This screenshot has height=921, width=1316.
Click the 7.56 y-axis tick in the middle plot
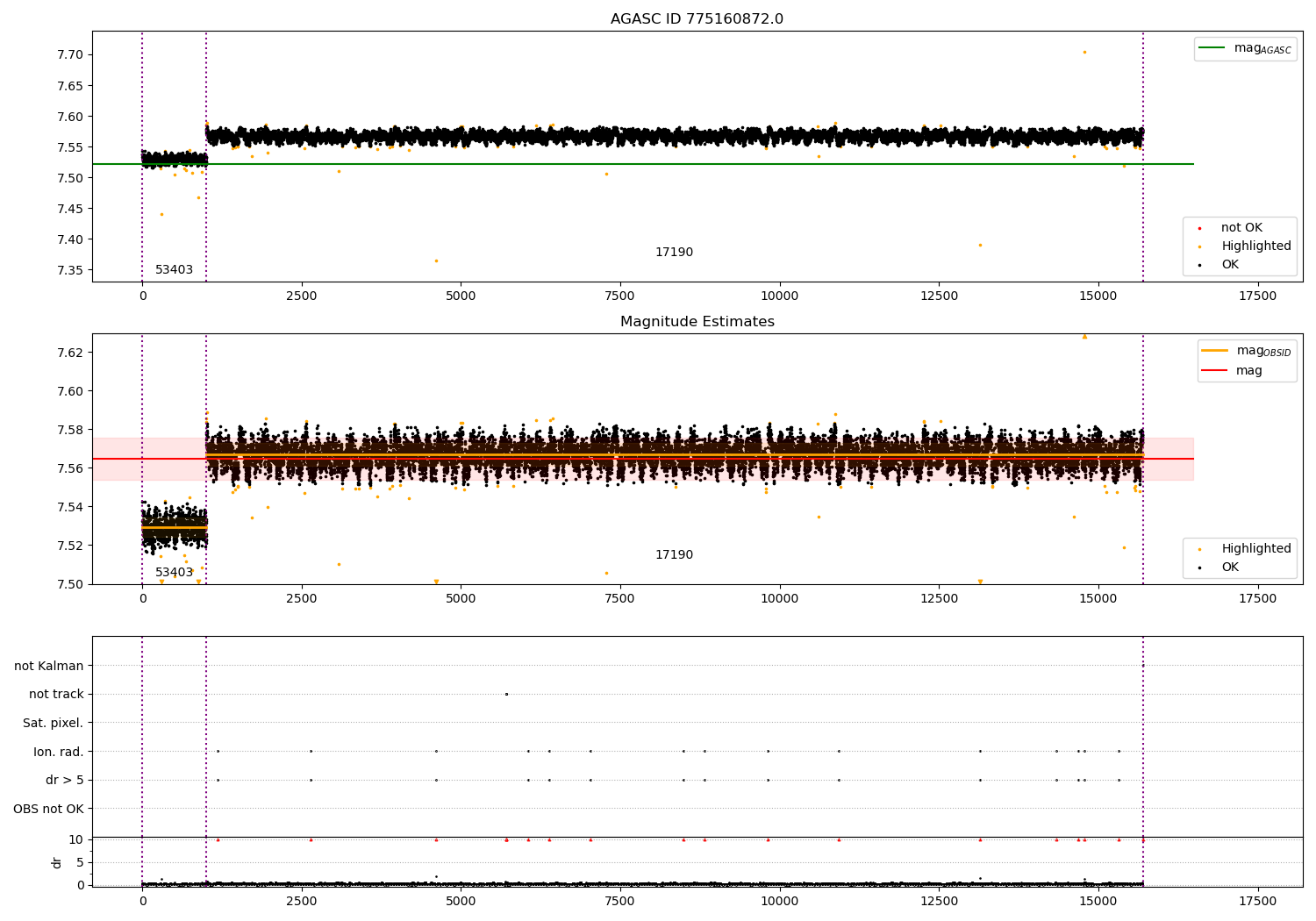coord(70,468)
